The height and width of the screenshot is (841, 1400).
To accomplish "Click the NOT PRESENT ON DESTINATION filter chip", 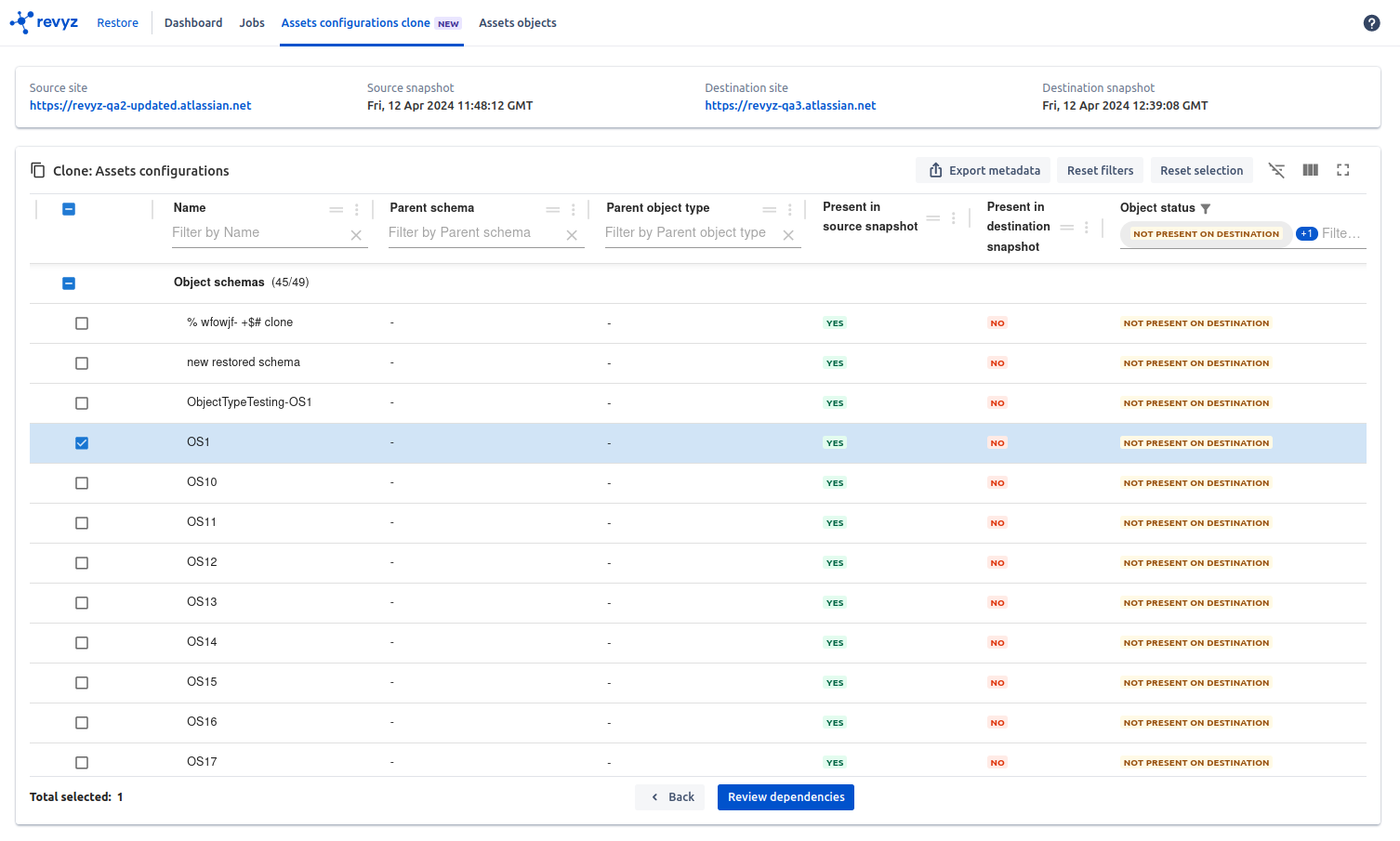I will (x=1206, y=234).
